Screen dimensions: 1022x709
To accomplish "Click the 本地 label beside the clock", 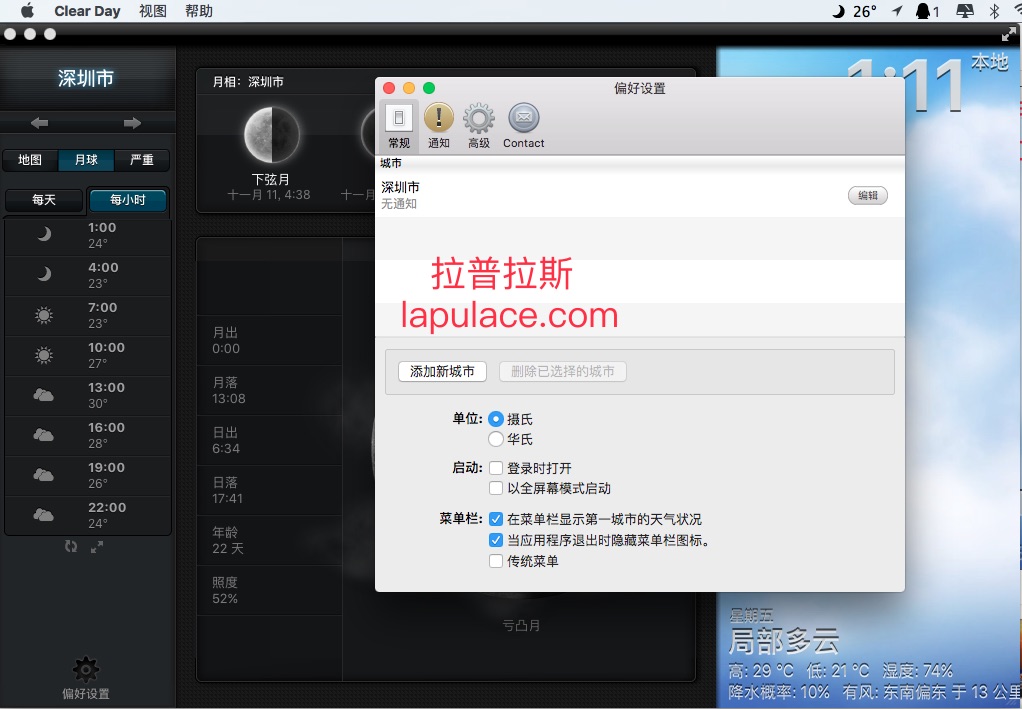I will tap(989, 62).
